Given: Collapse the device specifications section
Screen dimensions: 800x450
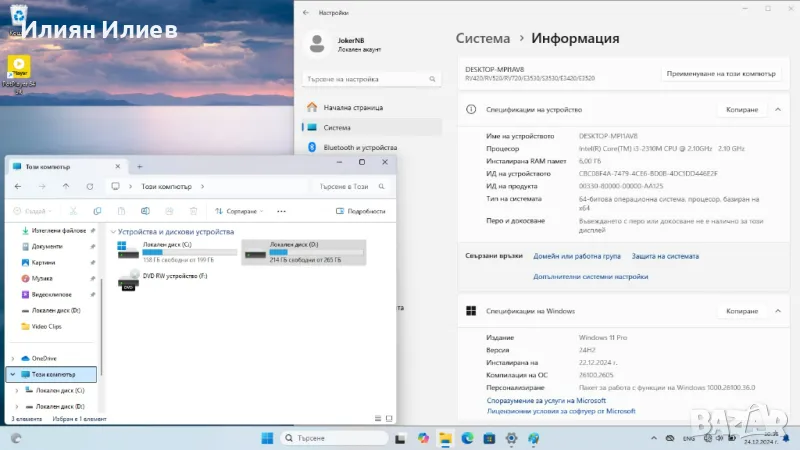Looking at the screenshot, I should (x=778, y=110).
